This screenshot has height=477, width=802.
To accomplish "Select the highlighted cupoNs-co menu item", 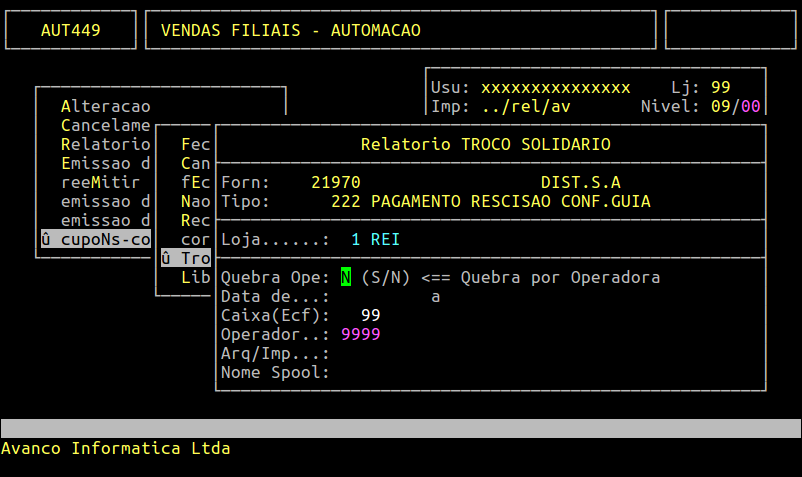I will point(95,239).
